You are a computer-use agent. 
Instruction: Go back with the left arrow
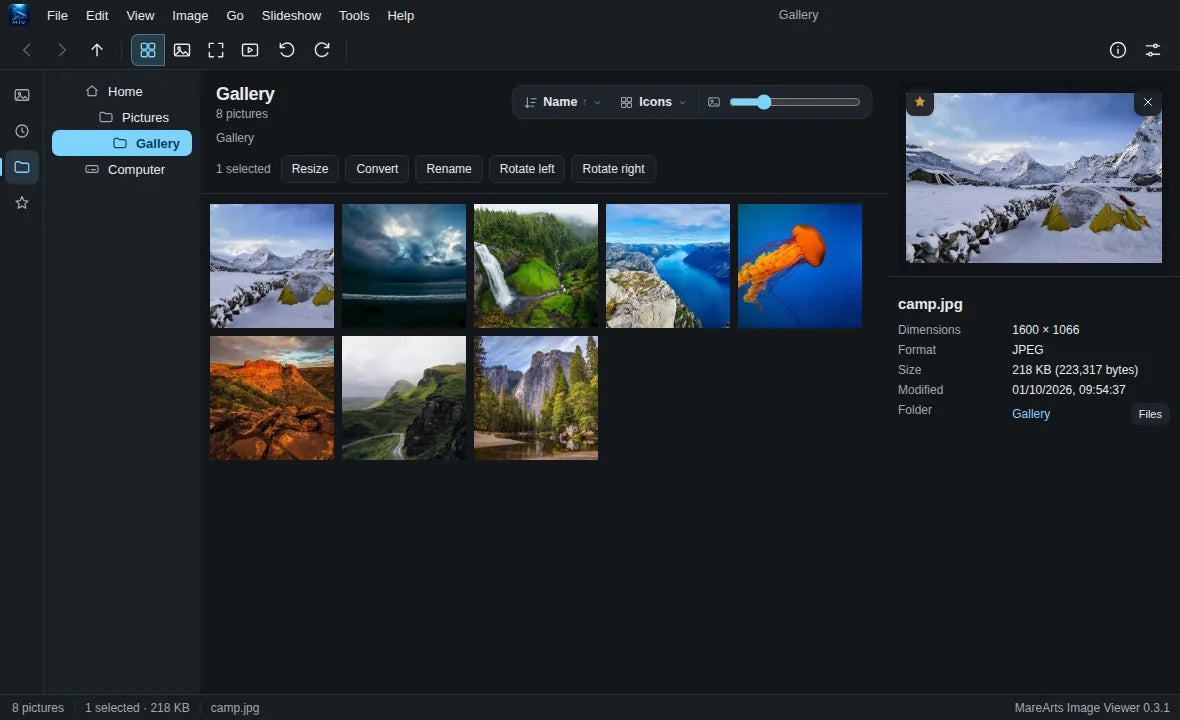click(x=26, y=50)
